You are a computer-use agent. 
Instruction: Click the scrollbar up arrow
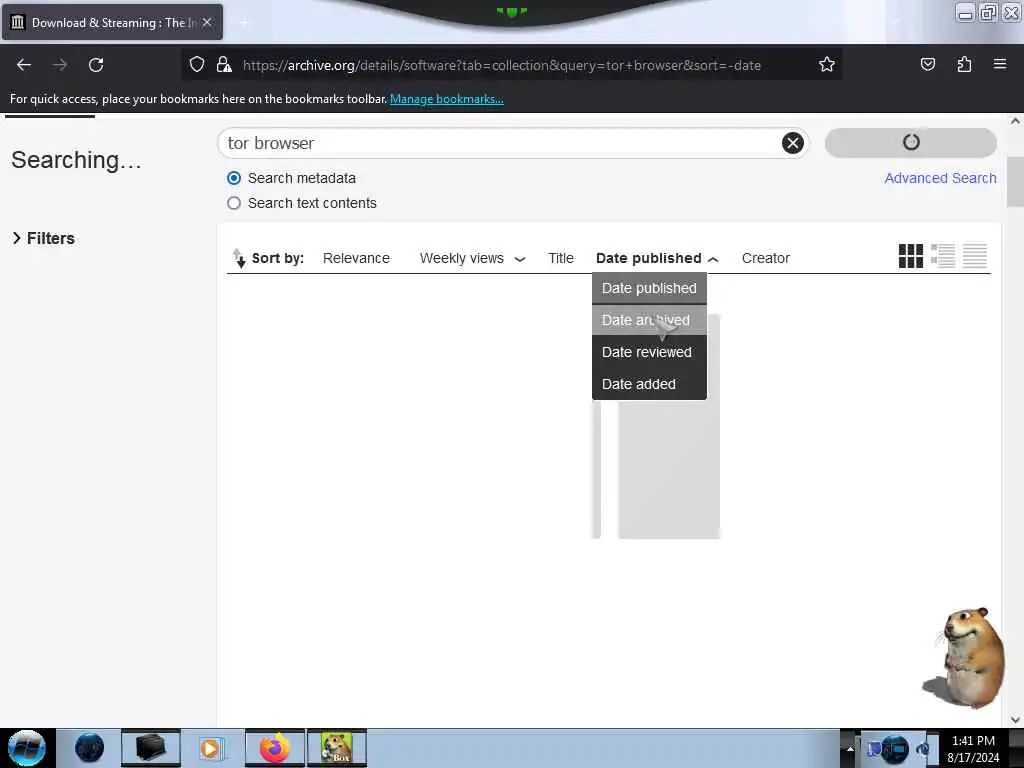pos(1015,121)
